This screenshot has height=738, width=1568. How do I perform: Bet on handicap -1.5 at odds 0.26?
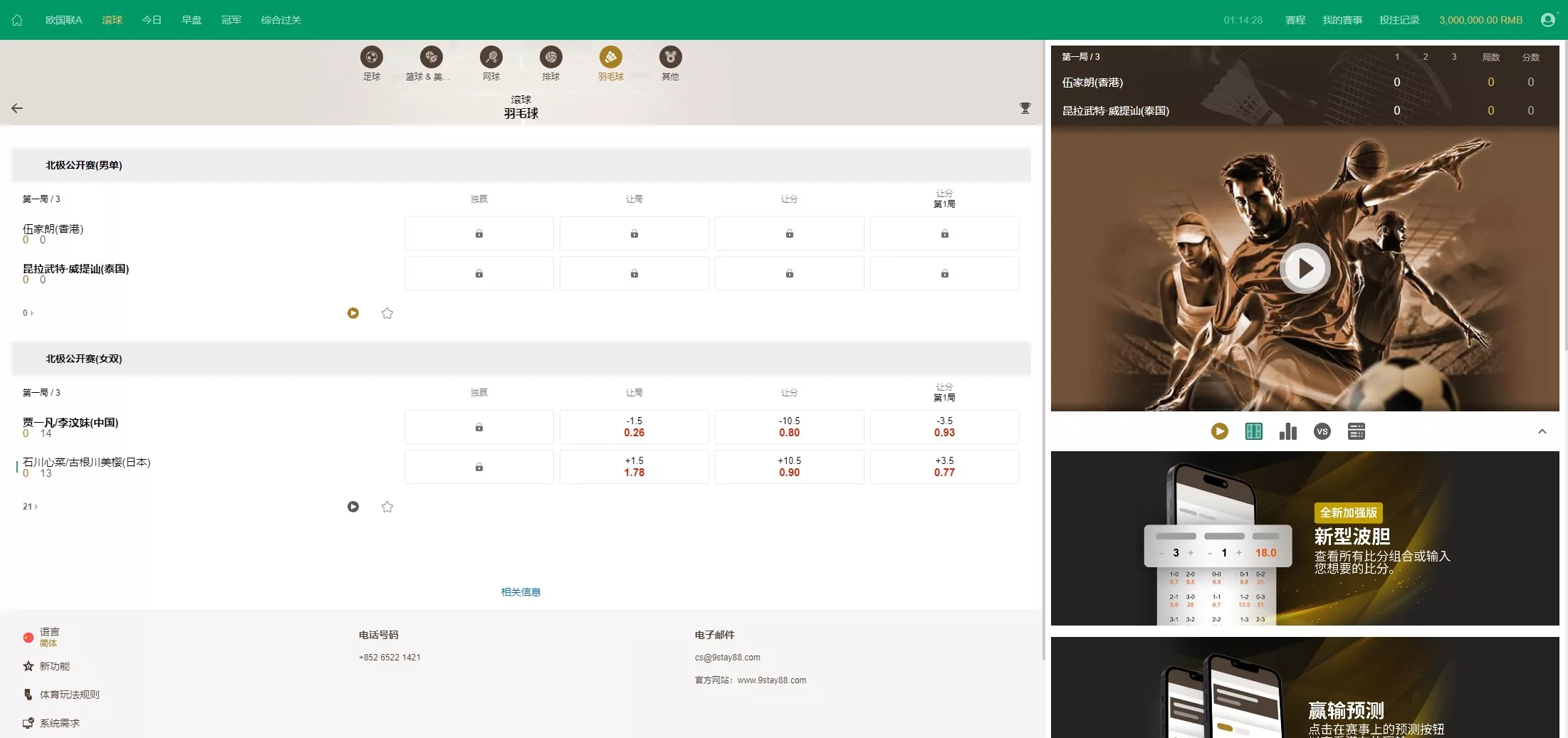(x=634, y=427)
